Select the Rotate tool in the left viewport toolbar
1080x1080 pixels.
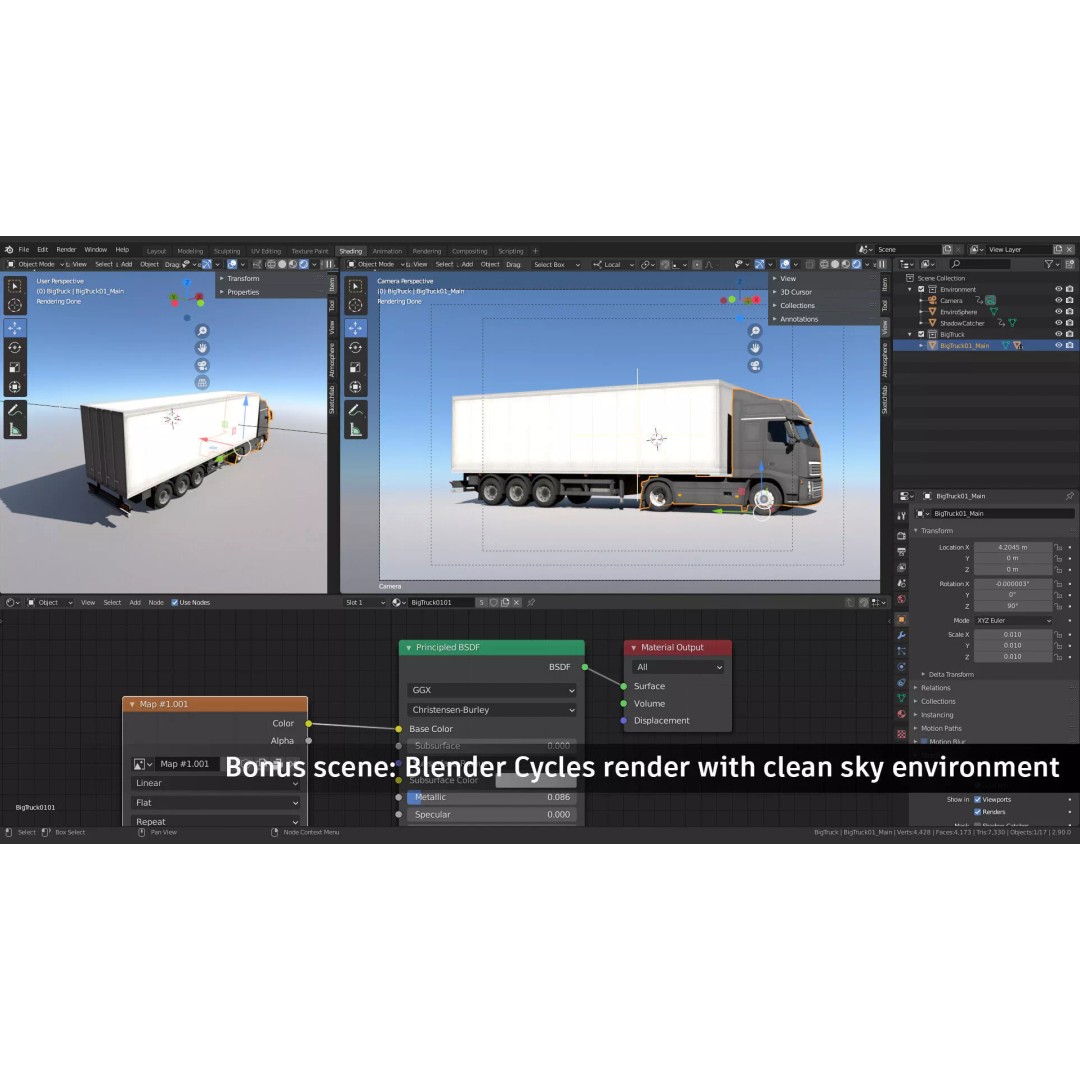[14, 348]
